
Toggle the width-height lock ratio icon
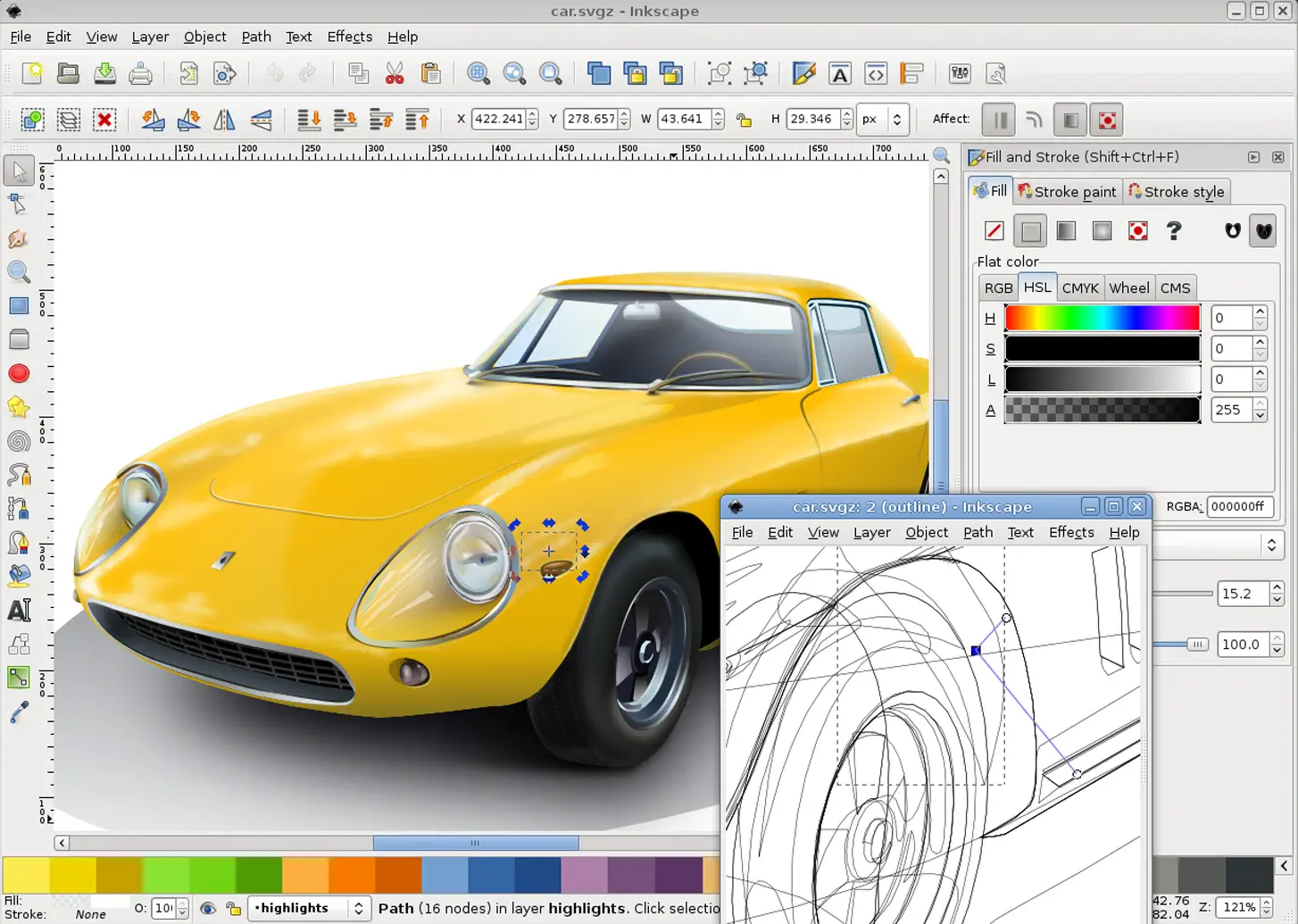click(x=744, y=119)
